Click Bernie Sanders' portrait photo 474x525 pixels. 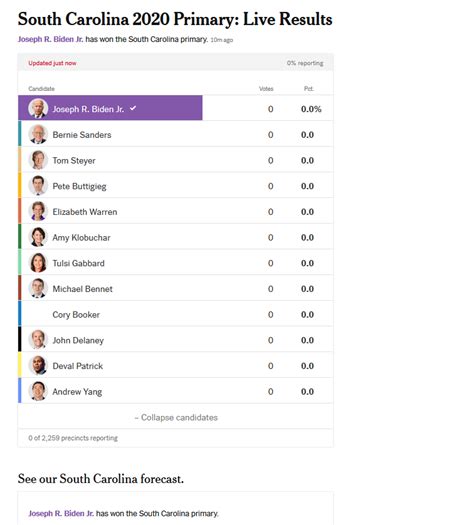click(38, 134)
